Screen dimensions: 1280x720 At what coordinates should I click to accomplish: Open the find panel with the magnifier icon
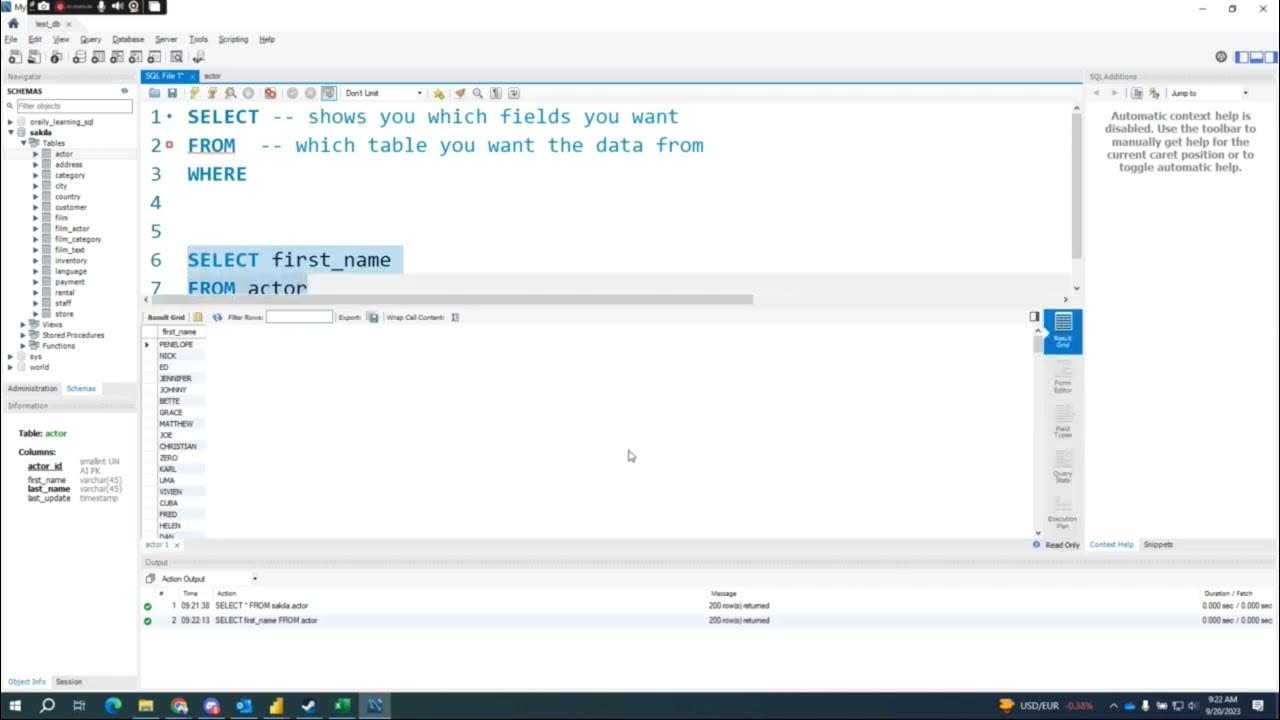pyautogui.click(x=478, y=93)
